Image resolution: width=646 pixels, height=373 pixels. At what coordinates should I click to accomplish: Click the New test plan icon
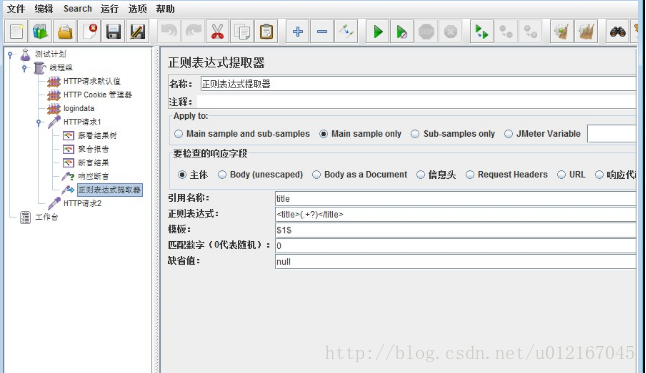pyautogui.click(x=16, y=31)
